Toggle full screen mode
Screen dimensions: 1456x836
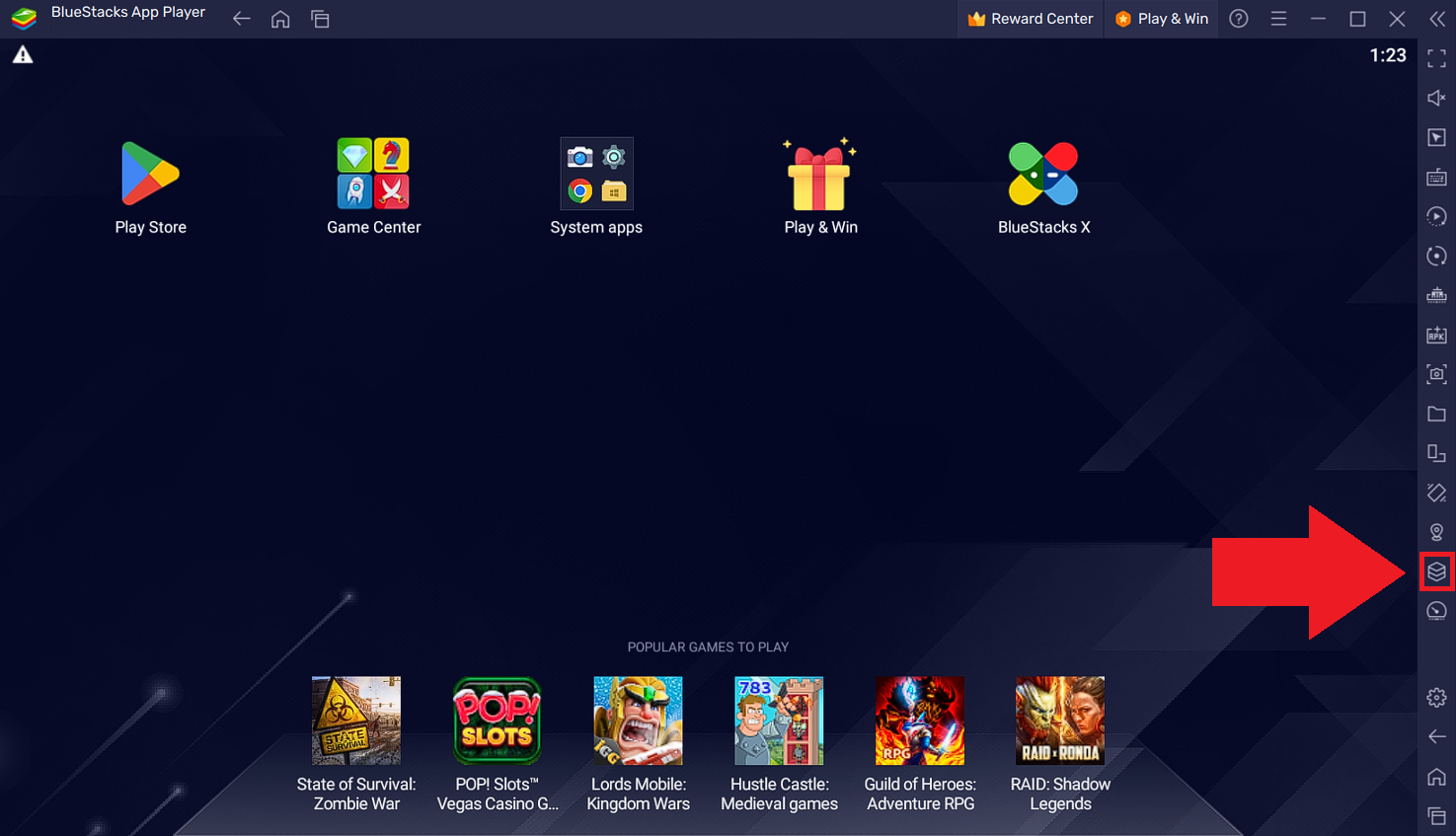click(x=1436, y=58)
